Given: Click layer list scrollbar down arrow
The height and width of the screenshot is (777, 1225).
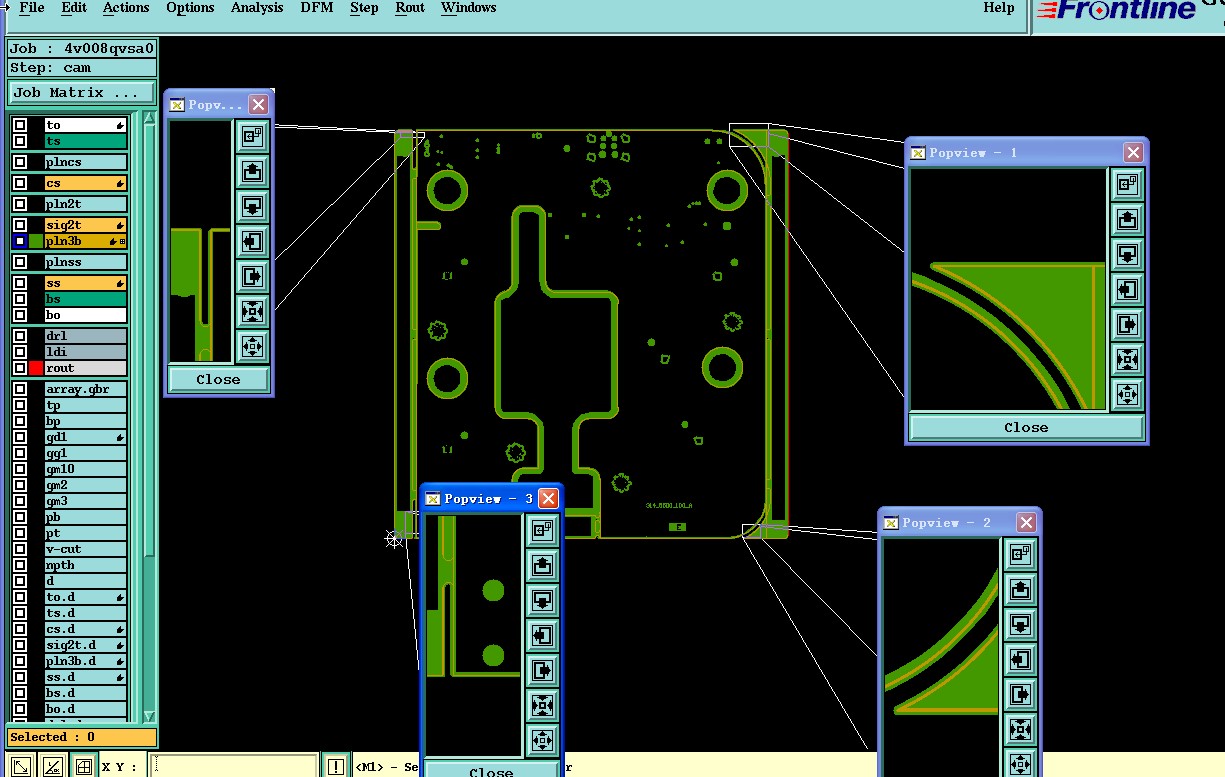Looking at the screenshot, I should point(149,716).
